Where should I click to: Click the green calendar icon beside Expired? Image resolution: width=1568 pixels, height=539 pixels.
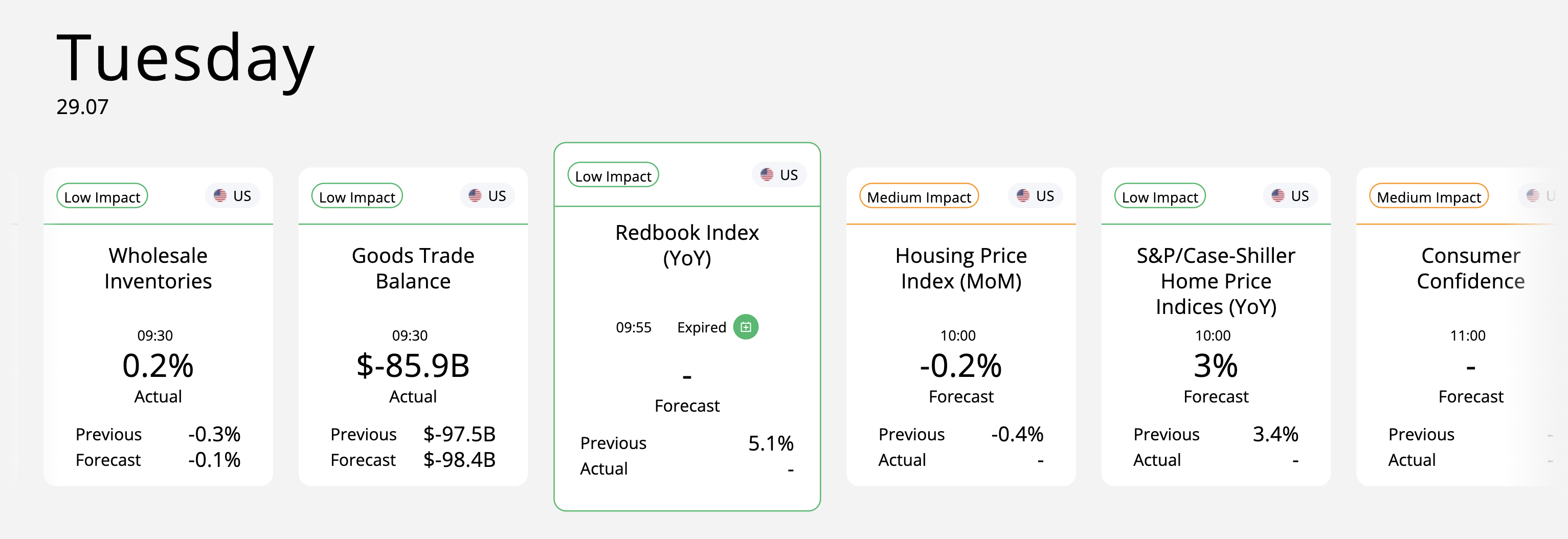746,327
